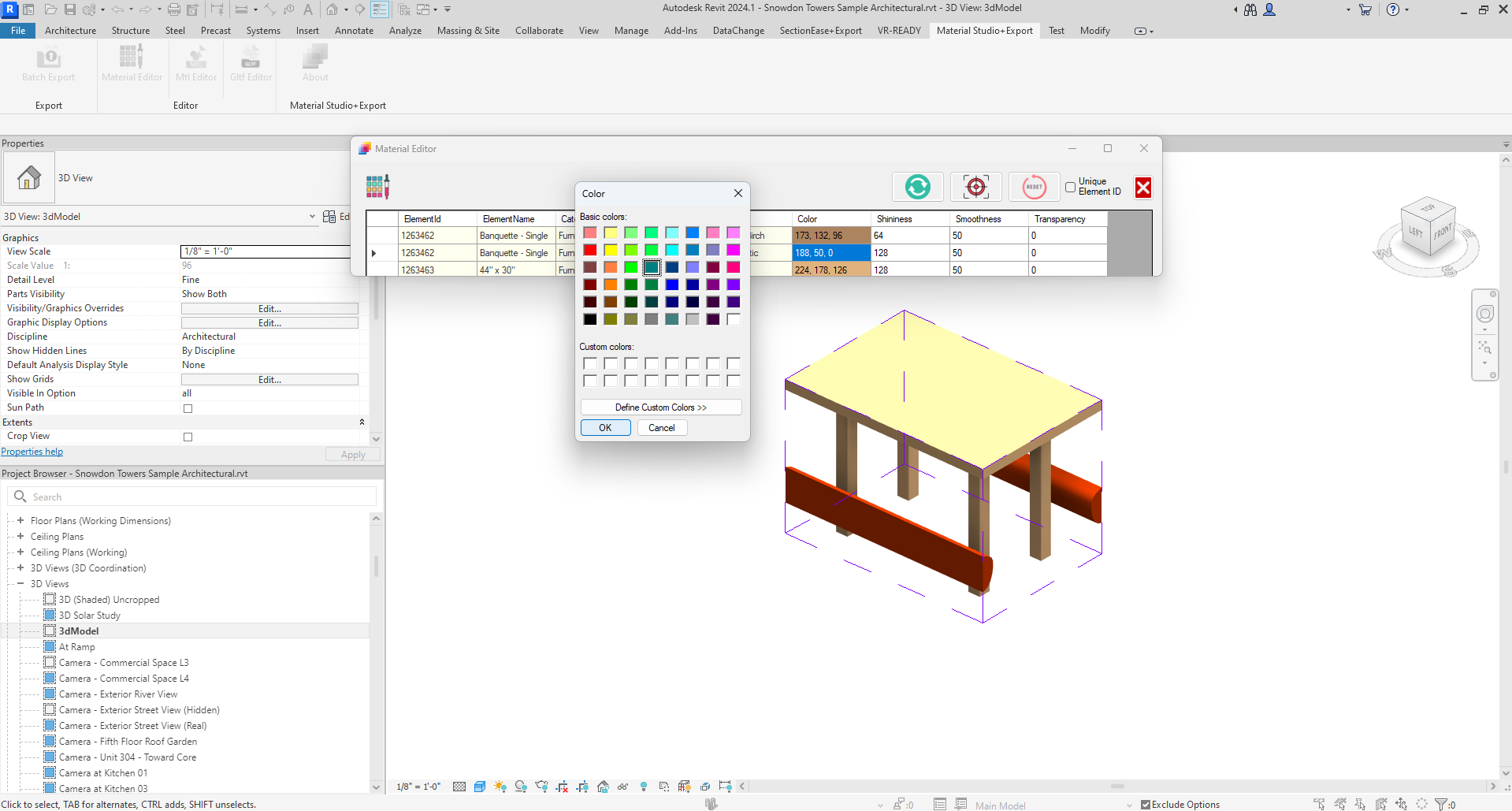Screen dimensions: 1512x811
Task: Open the Structure ribbon tab
Action: tap(130, 31)
